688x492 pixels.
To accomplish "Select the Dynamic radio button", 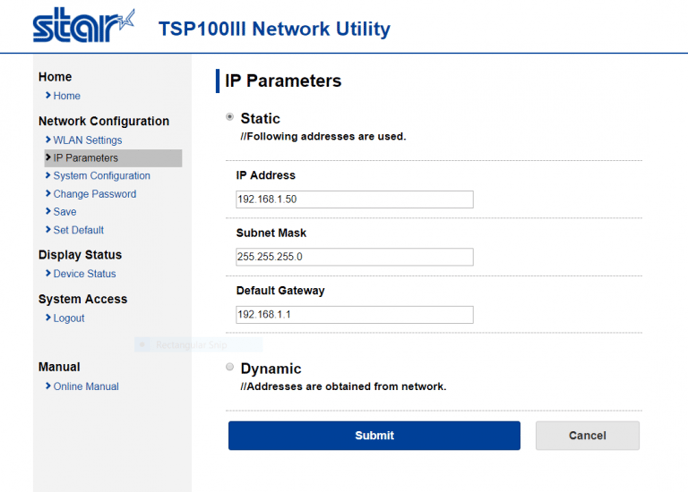I will [x=230, y=367].
